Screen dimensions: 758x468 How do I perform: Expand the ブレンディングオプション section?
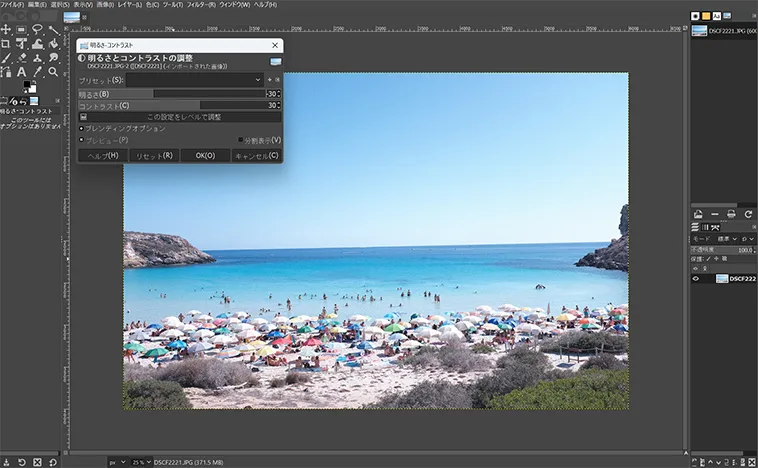[x=81, y=129]
